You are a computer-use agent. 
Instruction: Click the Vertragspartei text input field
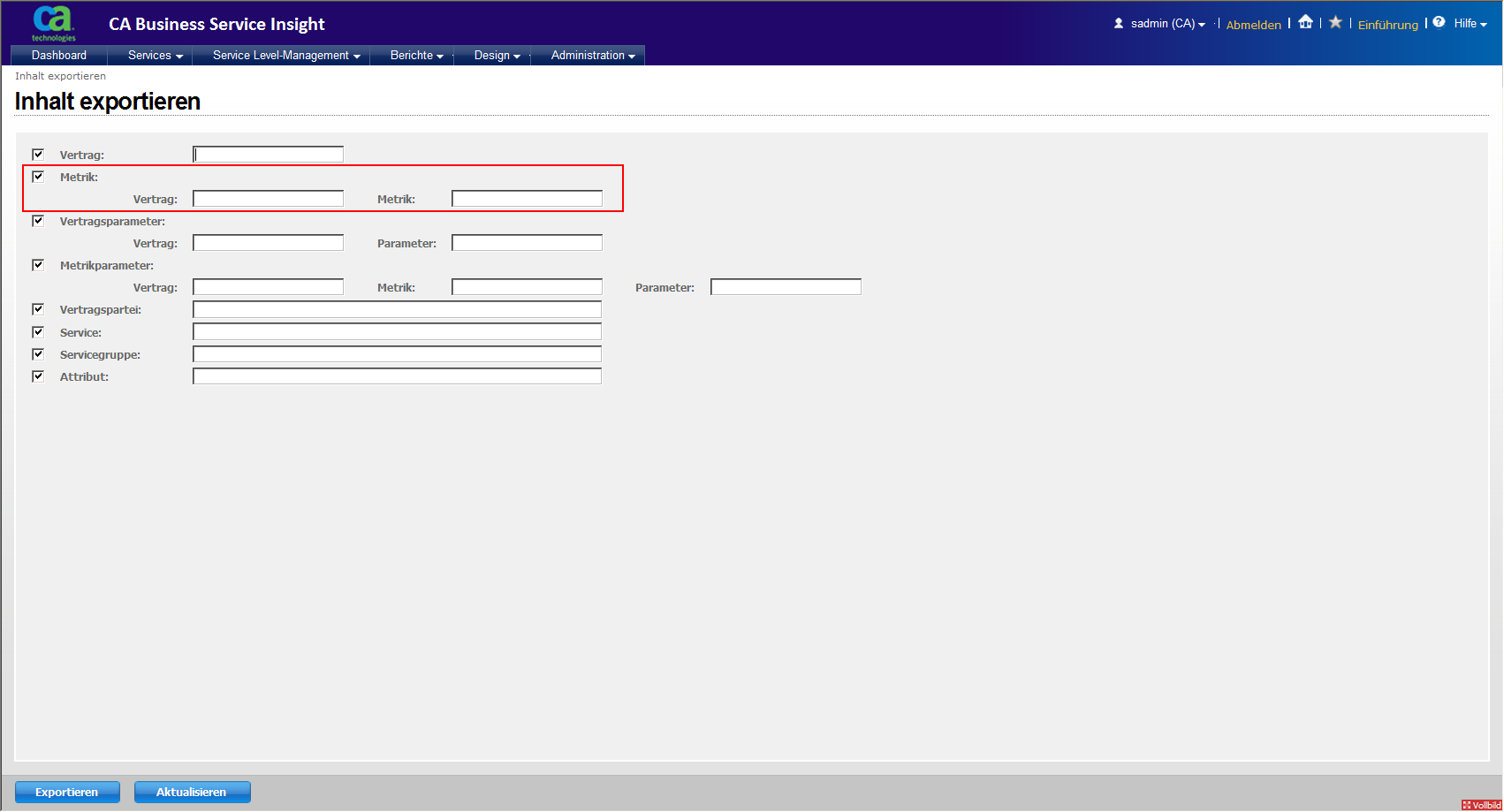point(397,309)
